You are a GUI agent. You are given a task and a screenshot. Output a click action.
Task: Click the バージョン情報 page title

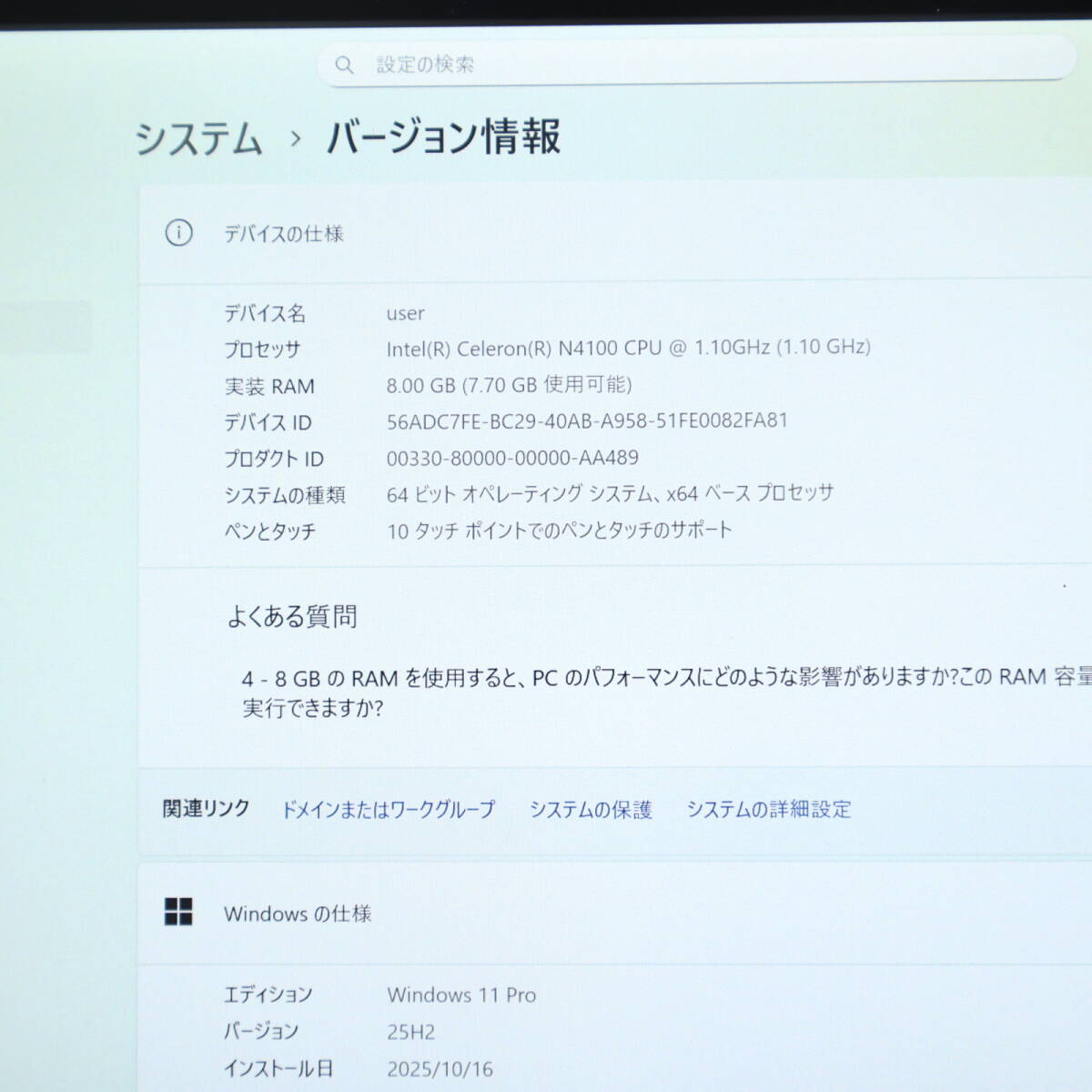(x=443, y=137)
